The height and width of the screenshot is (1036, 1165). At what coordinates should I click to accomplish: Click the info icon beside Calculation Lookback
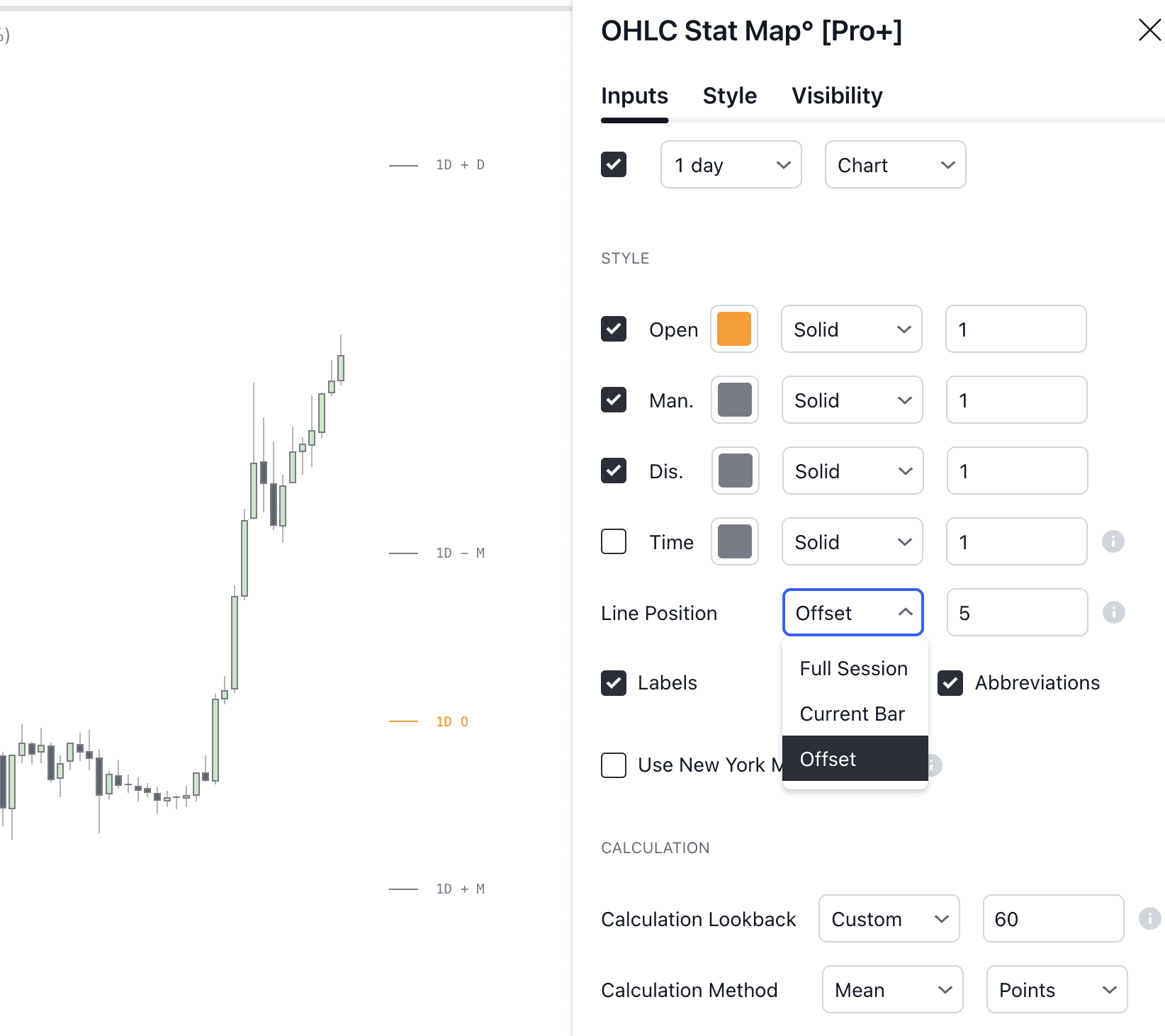[x=1149, y=918]
